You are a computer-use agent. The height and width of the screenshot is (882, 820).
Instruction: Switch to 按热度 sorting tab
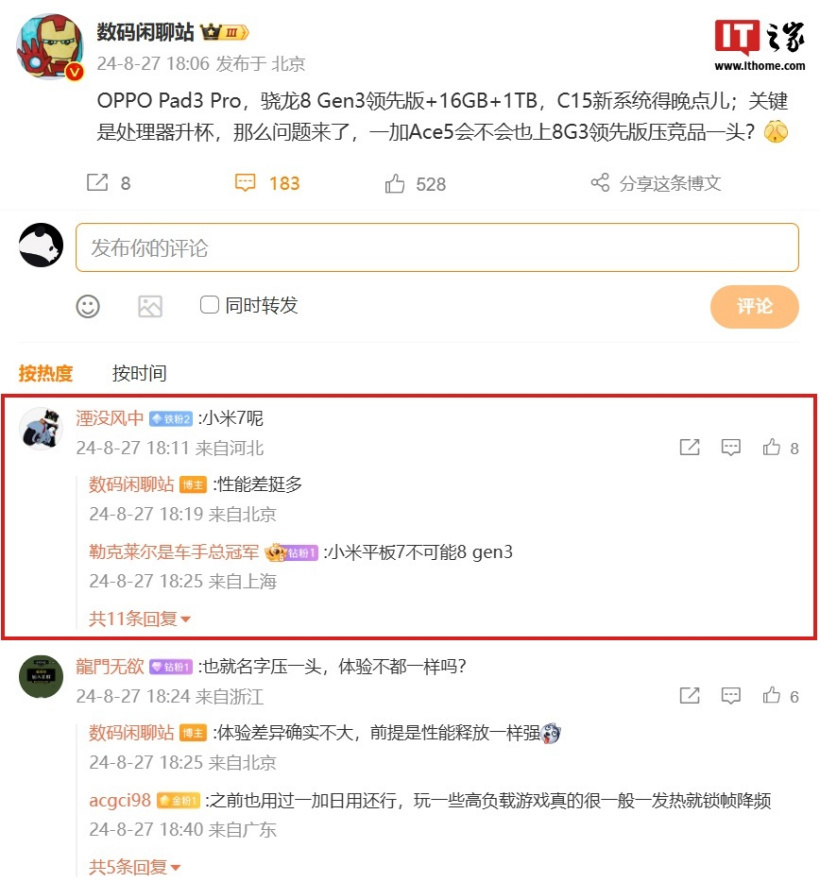pyautogui.click(x=46, y=373)
